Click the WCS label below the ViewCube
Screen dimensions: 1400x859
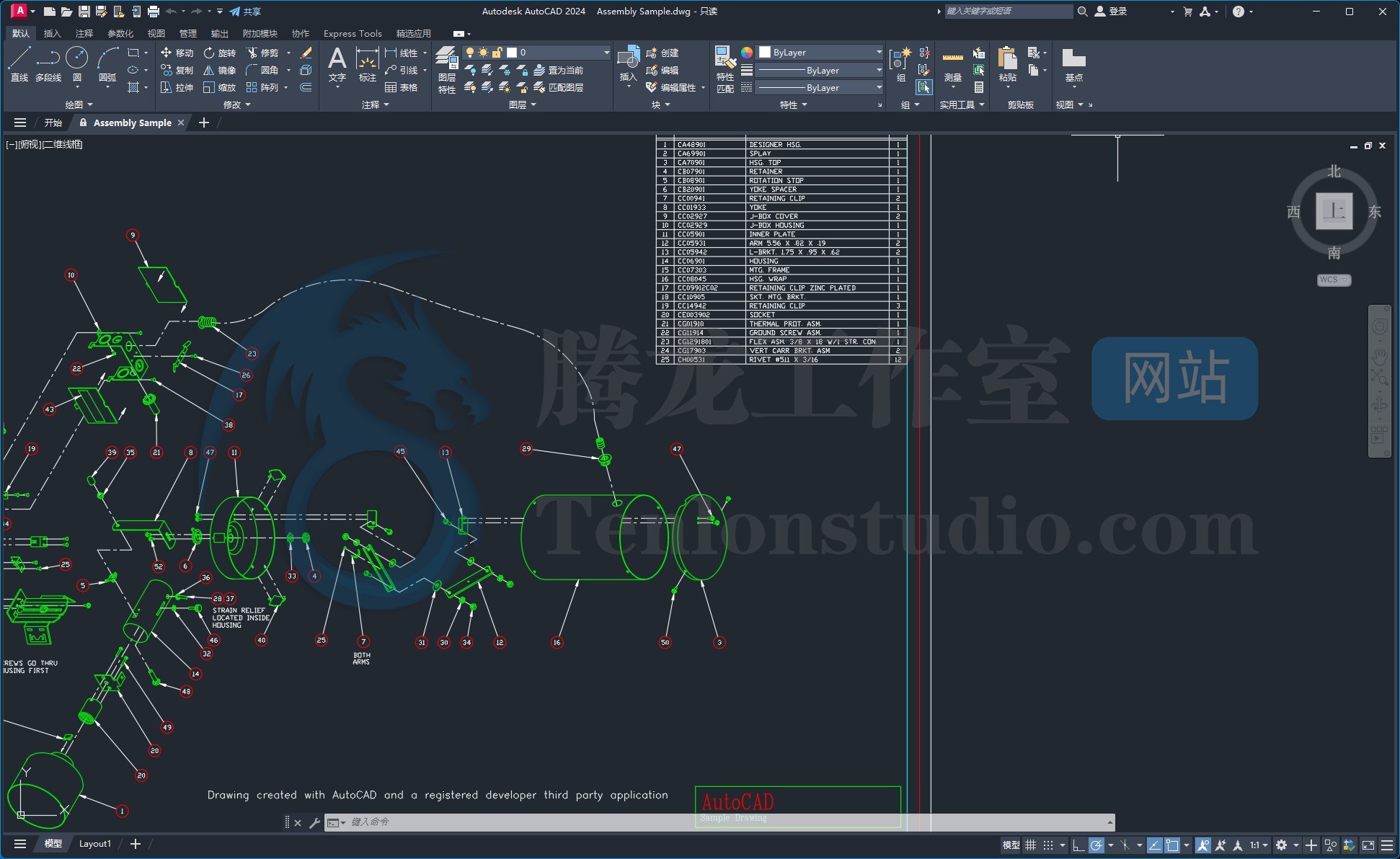point(1334,280)
